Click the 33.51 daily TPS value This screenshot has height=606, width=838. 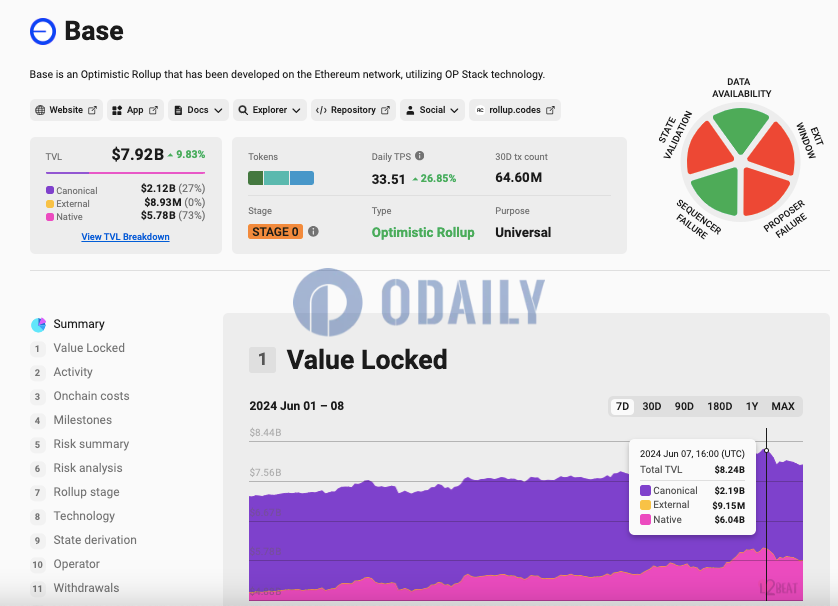389,179
